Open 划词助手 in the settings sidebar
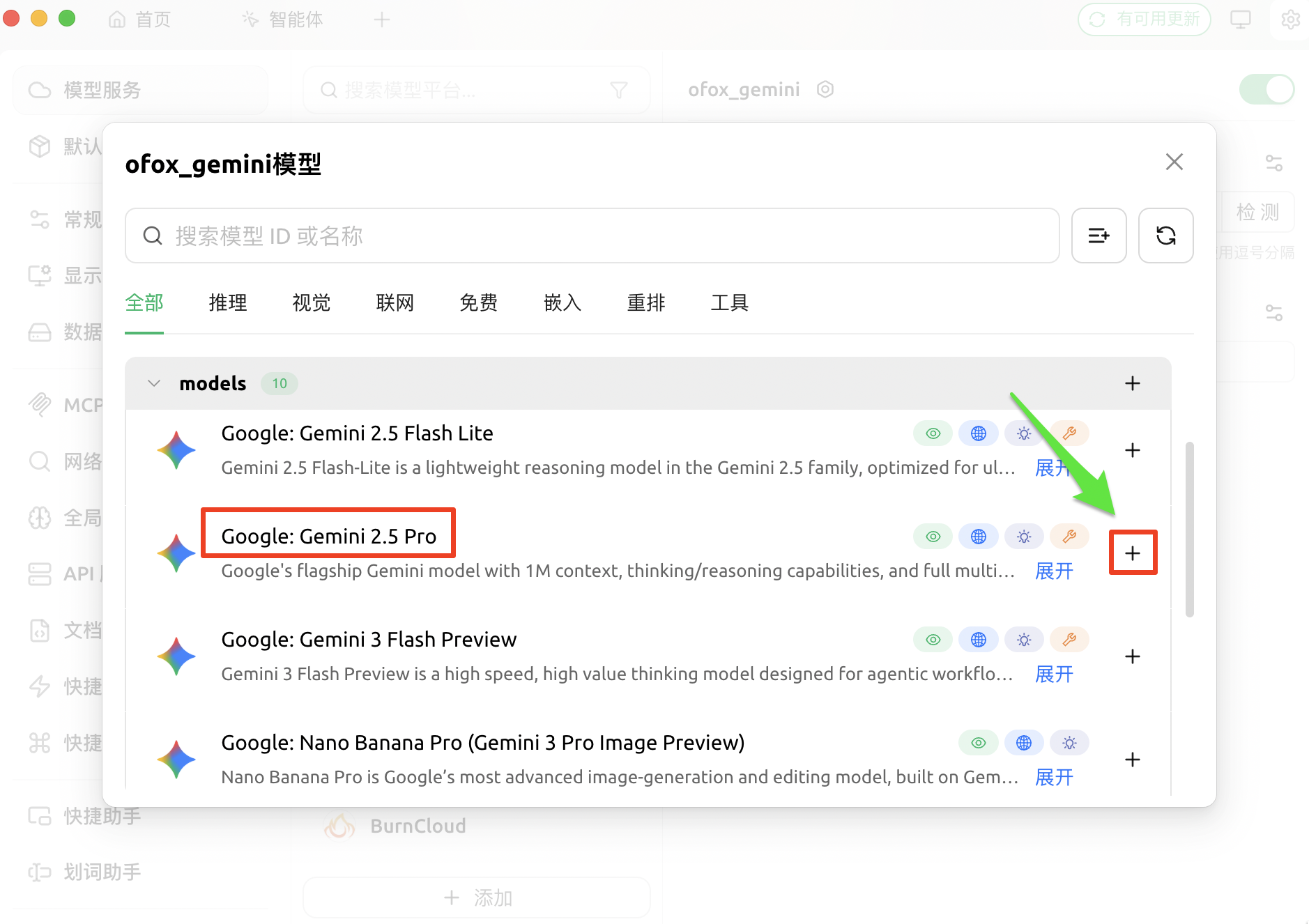 (84, 872)
